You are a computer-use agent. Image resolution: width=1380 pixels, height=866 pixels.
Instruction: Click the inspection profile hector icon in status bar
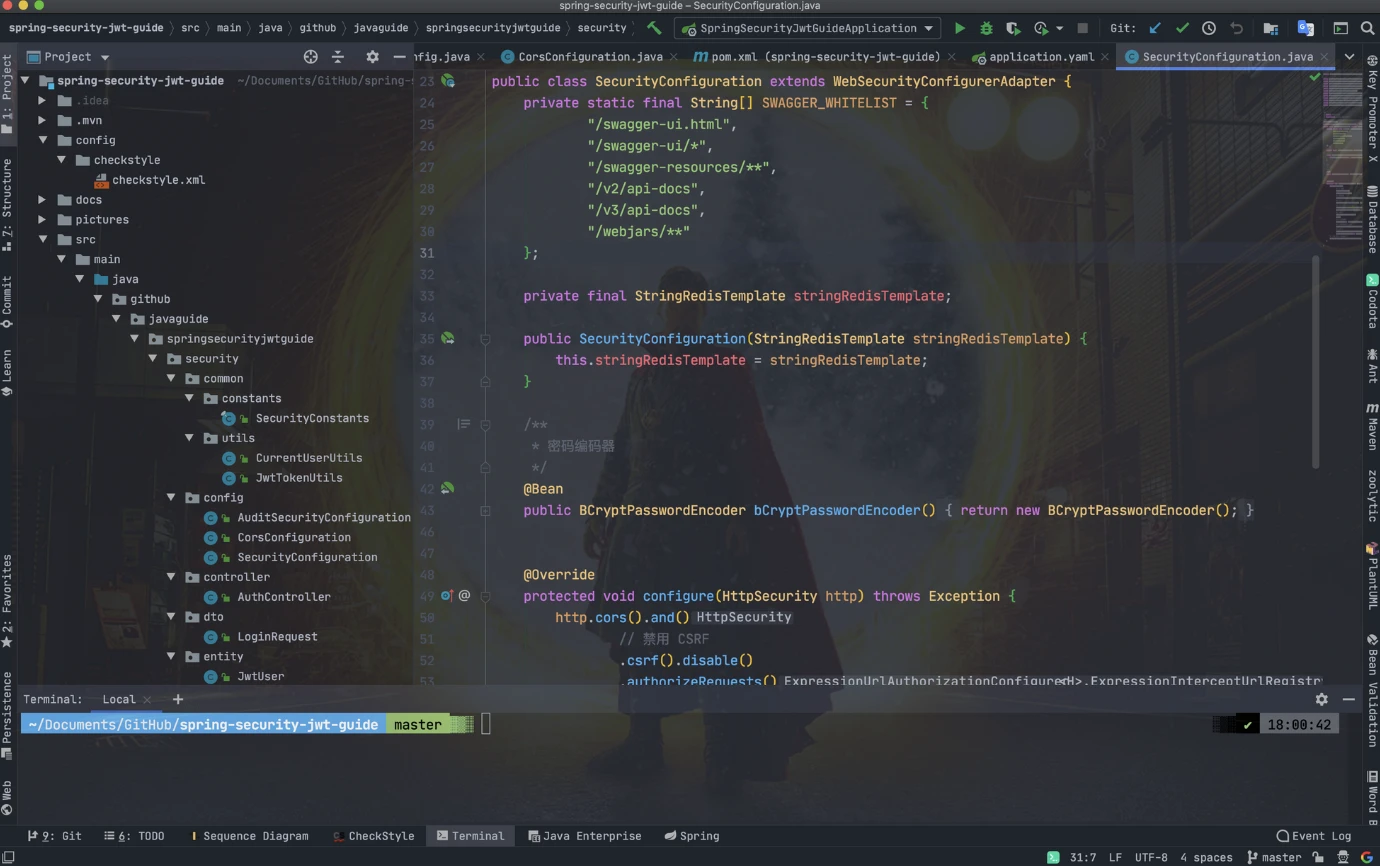pos(1343,857)
